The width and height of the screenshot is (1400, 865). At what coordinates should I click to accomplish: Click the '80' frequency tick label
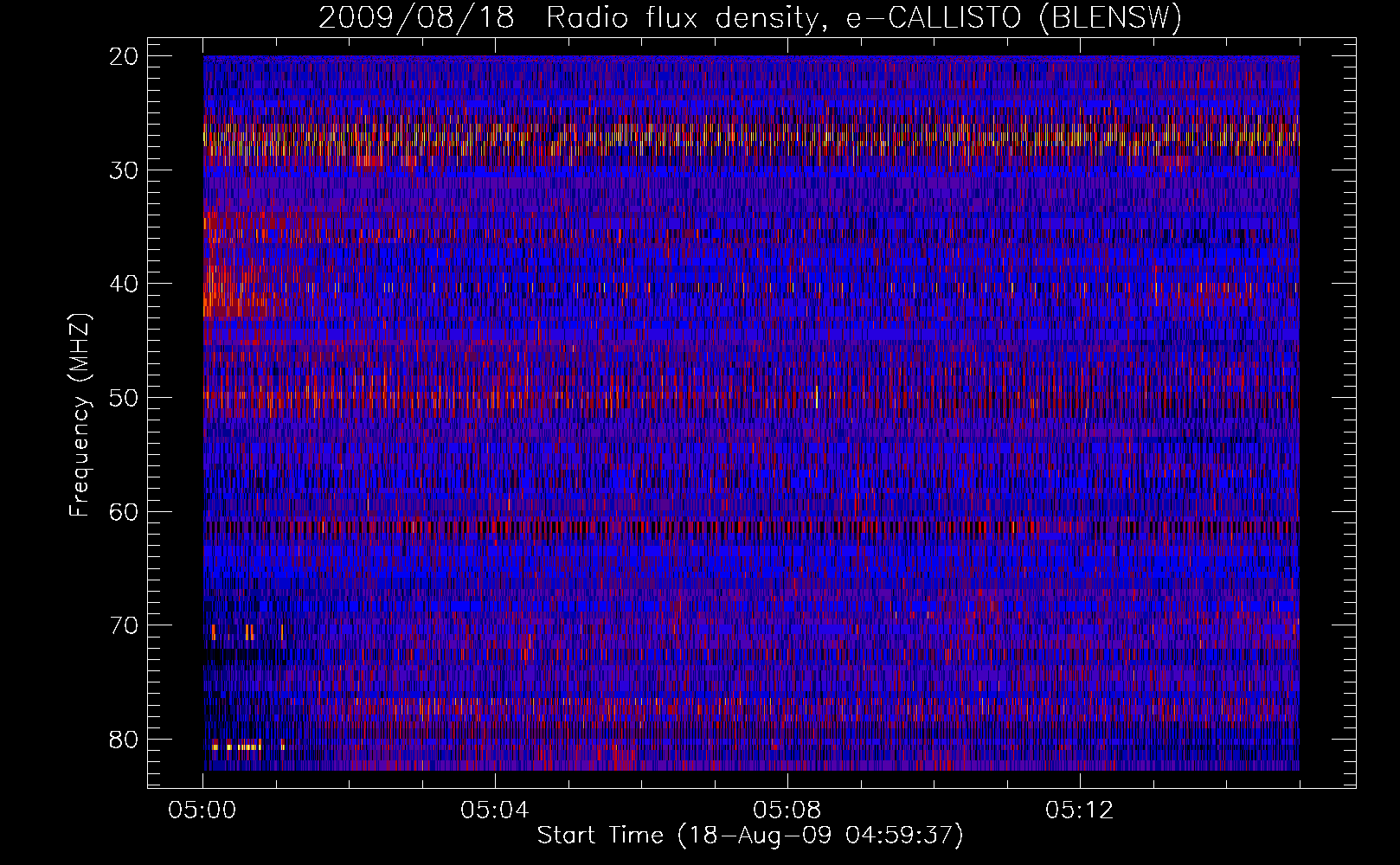125,740
